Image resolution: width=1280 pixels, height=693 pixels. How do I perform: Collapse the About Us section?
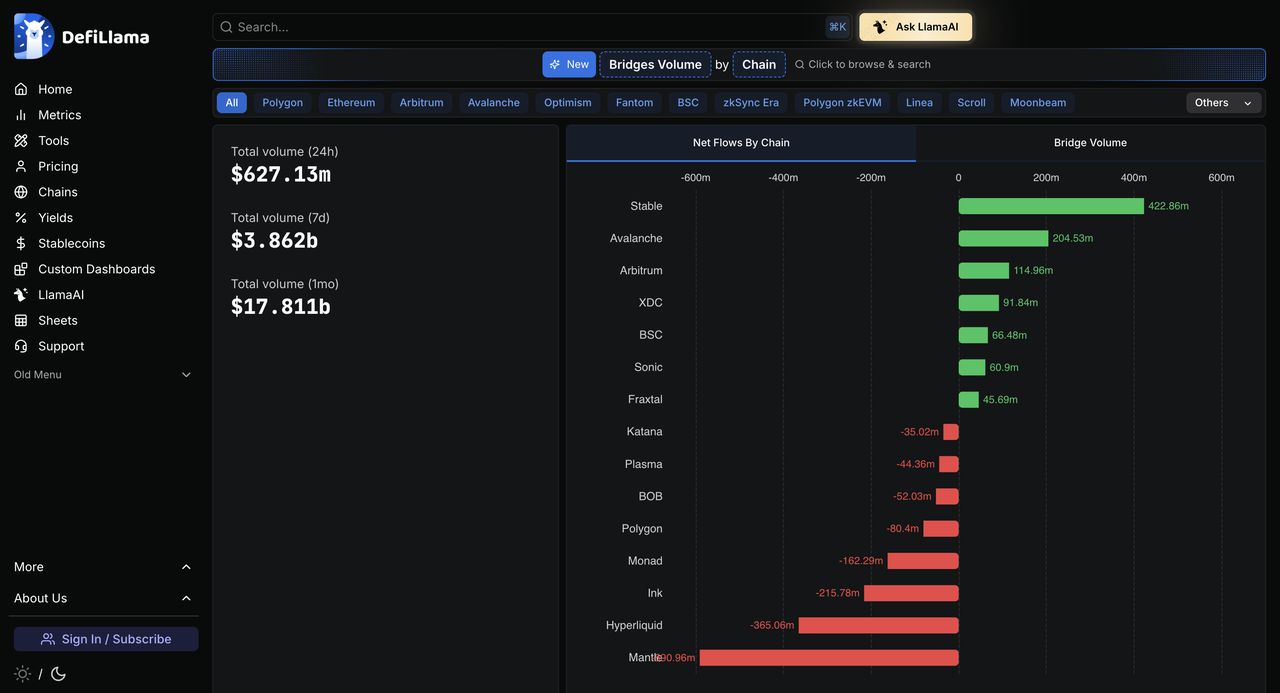pos(103,598)
